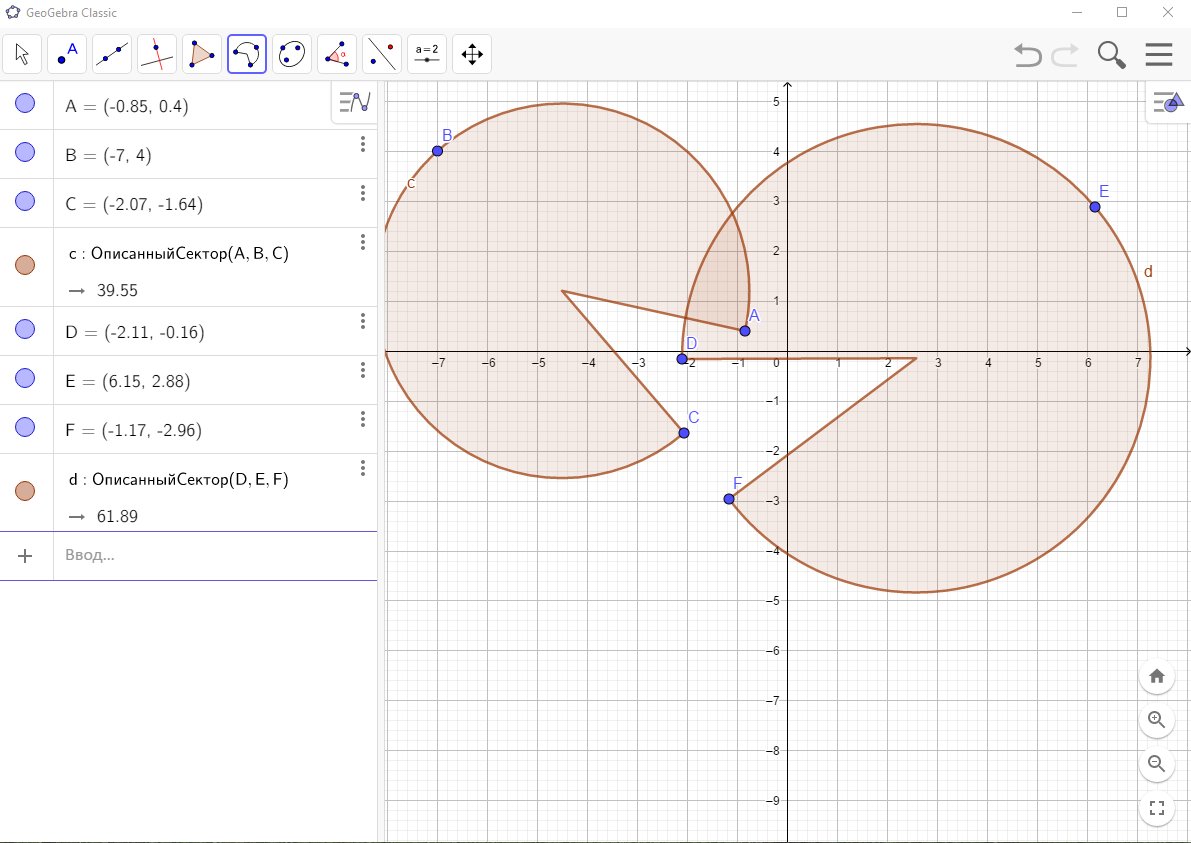Select the Perpendicular Line tool
The height and width of the screenshot is (843, 1191).
[x=157, y=54]
